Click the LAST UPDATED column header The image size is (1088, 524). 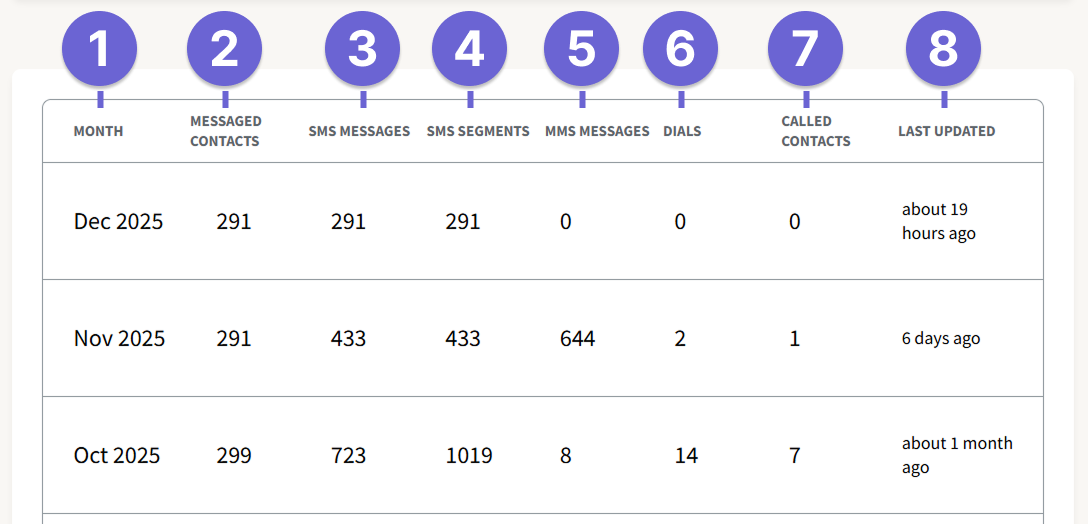click(x=946, y=131)
